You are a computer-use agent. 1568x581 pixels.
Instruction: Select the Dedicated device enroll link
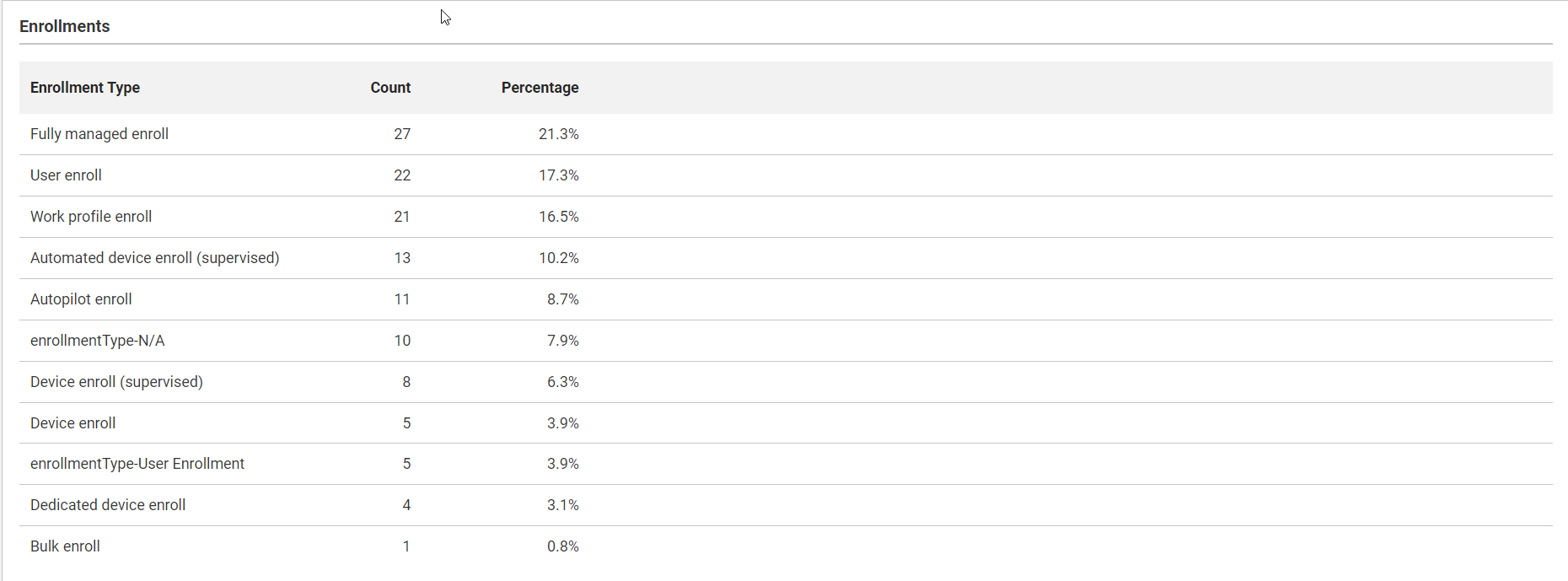[107, 504]
